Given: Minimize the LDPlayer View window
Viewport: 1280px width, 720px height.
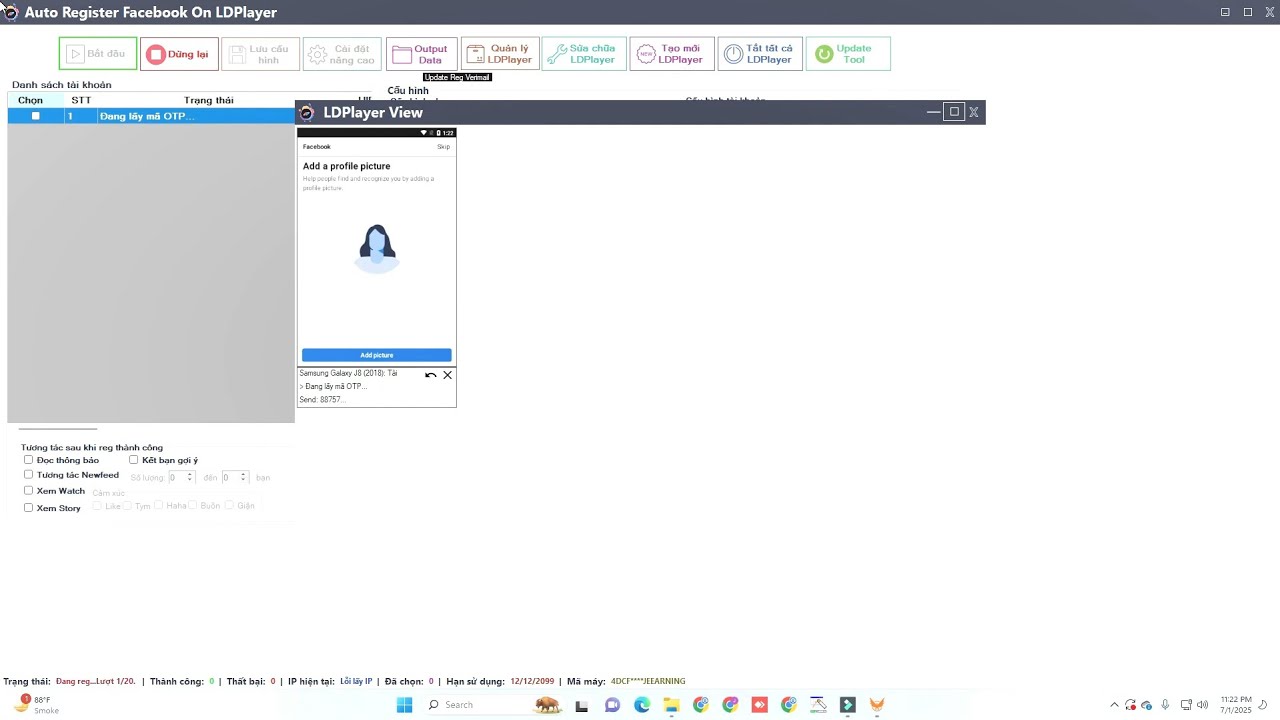Looking at the screenshot, I should click(933, 112).
